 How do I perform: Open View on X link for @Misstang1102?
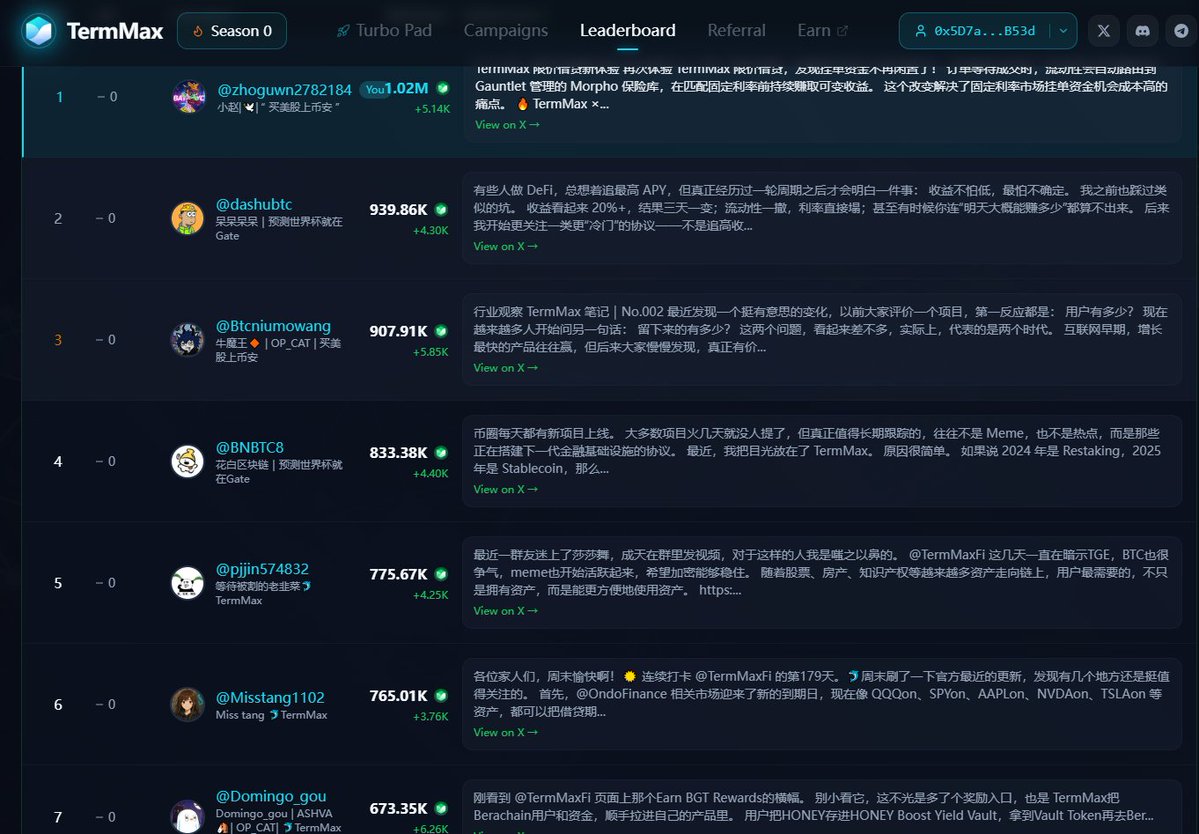pos(505,732)
